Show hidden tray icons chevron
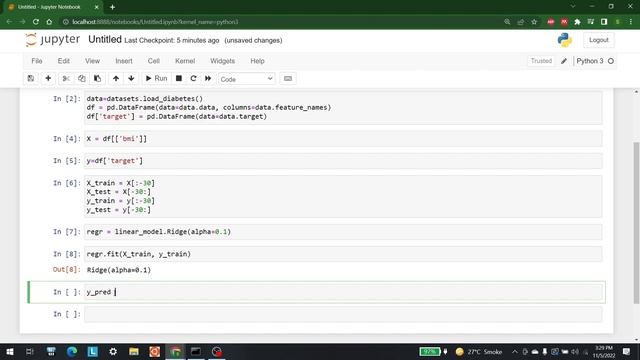This screenshot has width=640, height=360. point(515,351)
